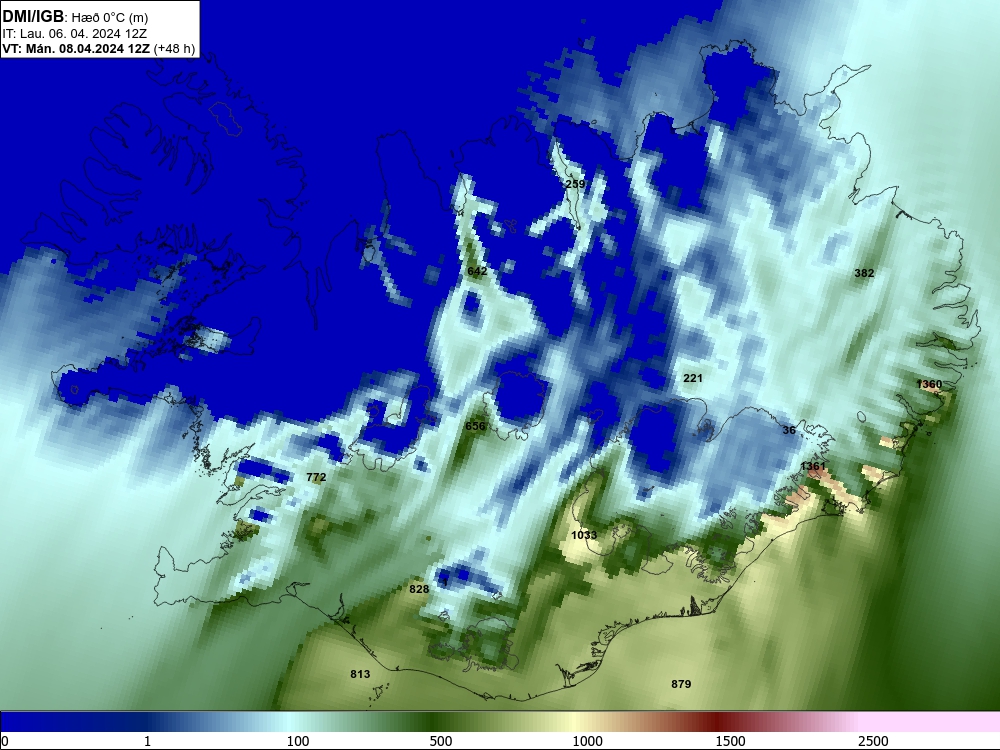This screenshot has height=750, width=1000.
Task: Click the map value 772
Action: [x=316, y=477]
